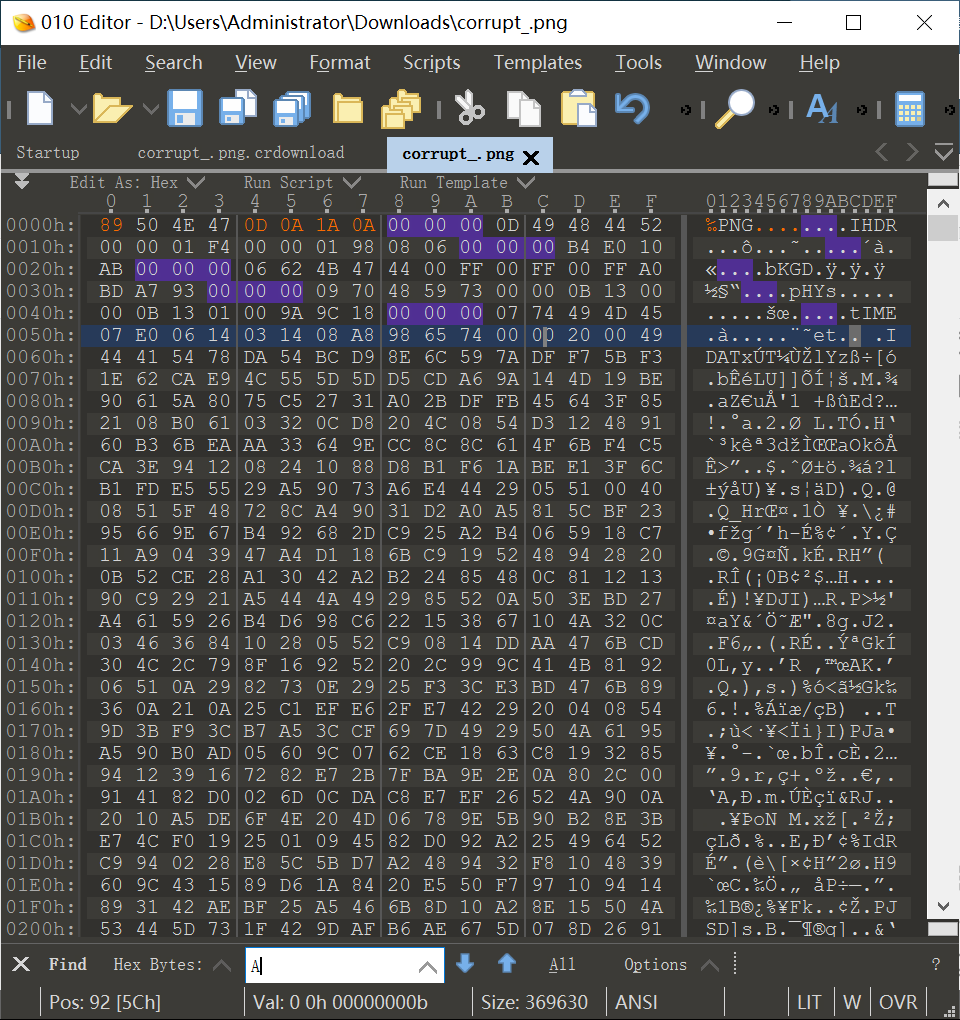Open the Run Script dropdown
This screenshot has width=960, height=1020.
[x=302, y=183]
